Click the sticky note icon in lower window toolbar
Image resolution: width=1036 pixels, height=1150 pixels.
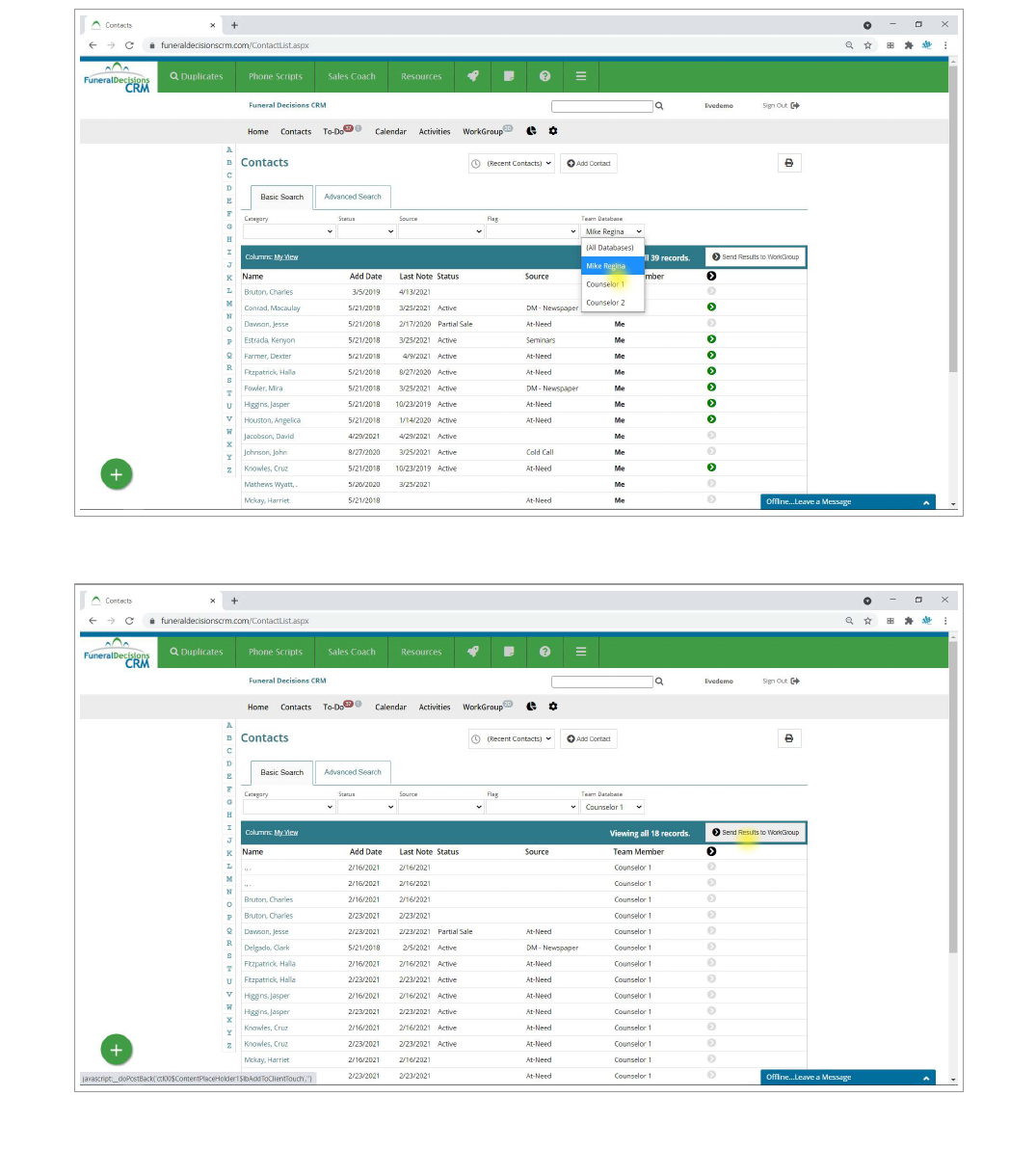point(509,652)
